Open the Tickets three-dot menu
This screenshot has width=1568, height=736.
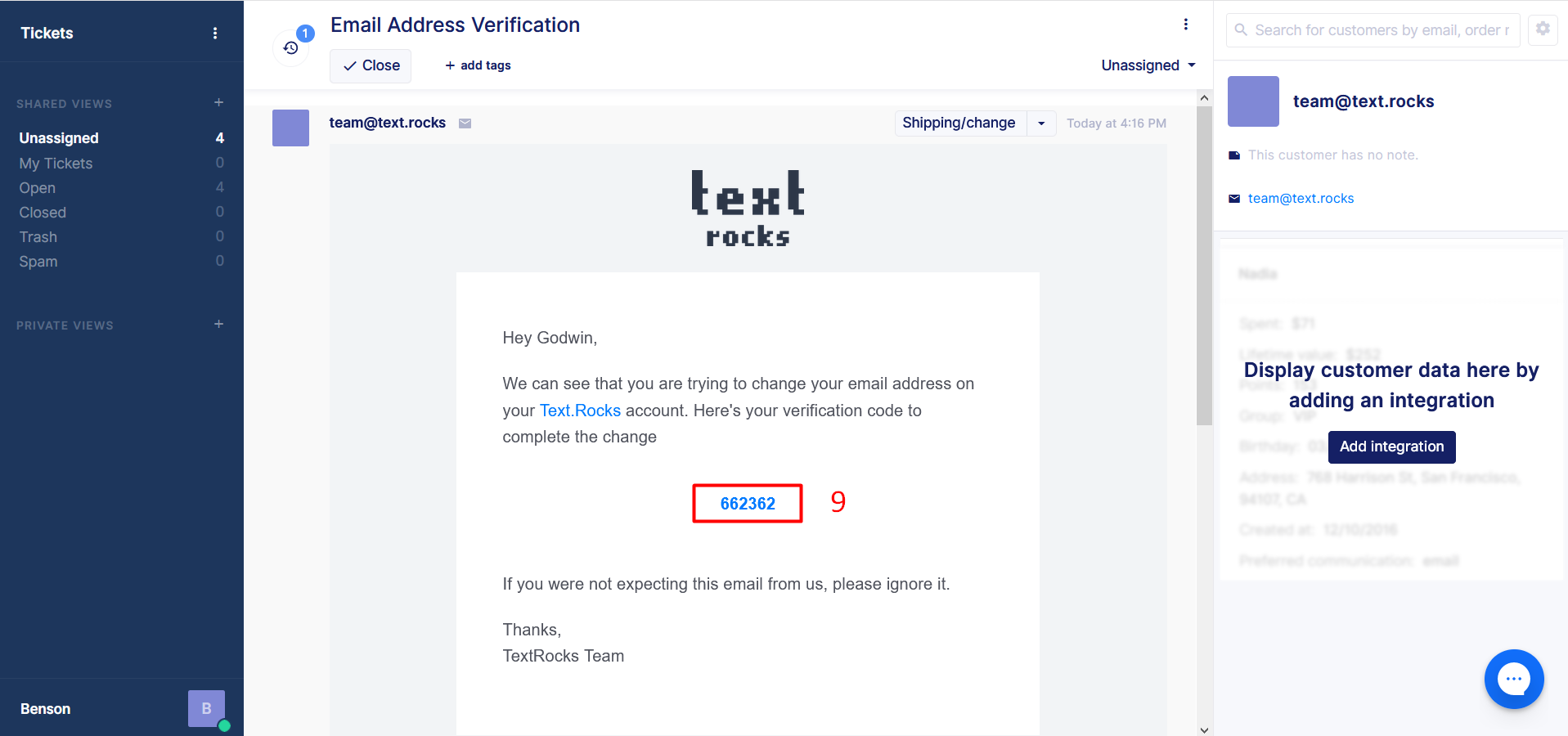click(215, 34)
